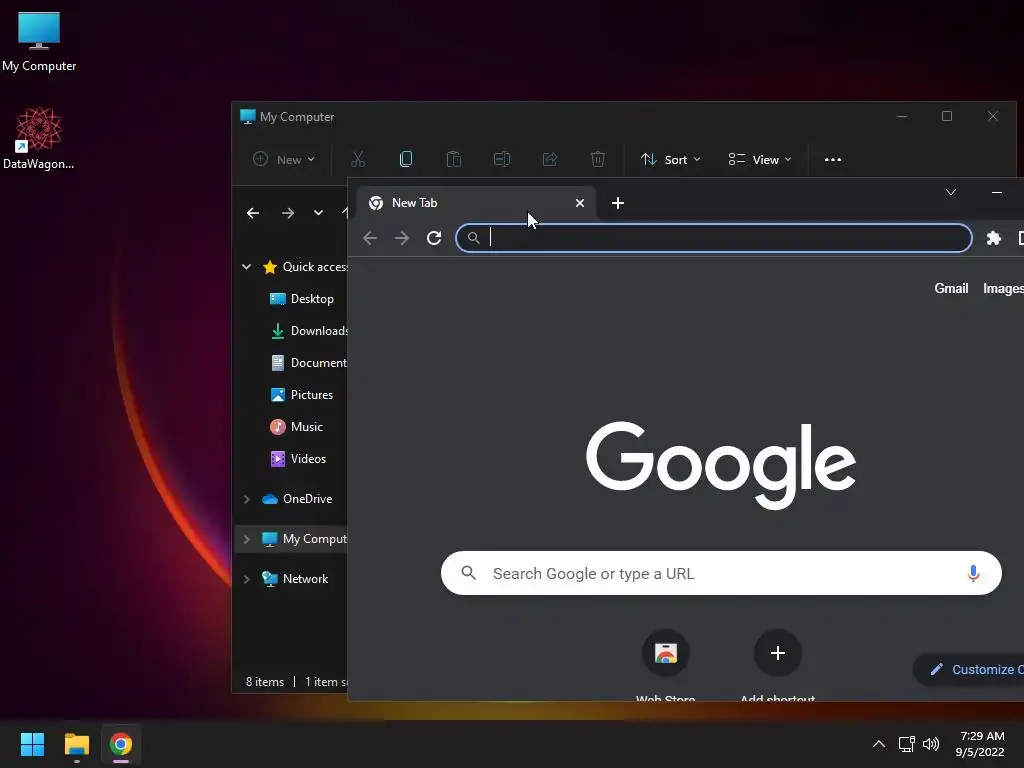
Task: Click the Customize Chrome button
Action: point(970,669)
